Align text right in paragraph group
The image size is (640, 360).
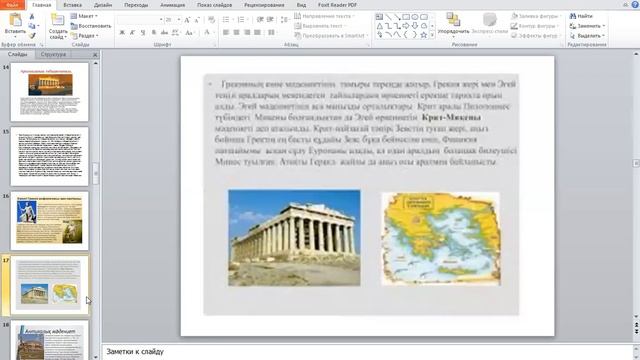(247, 32)
